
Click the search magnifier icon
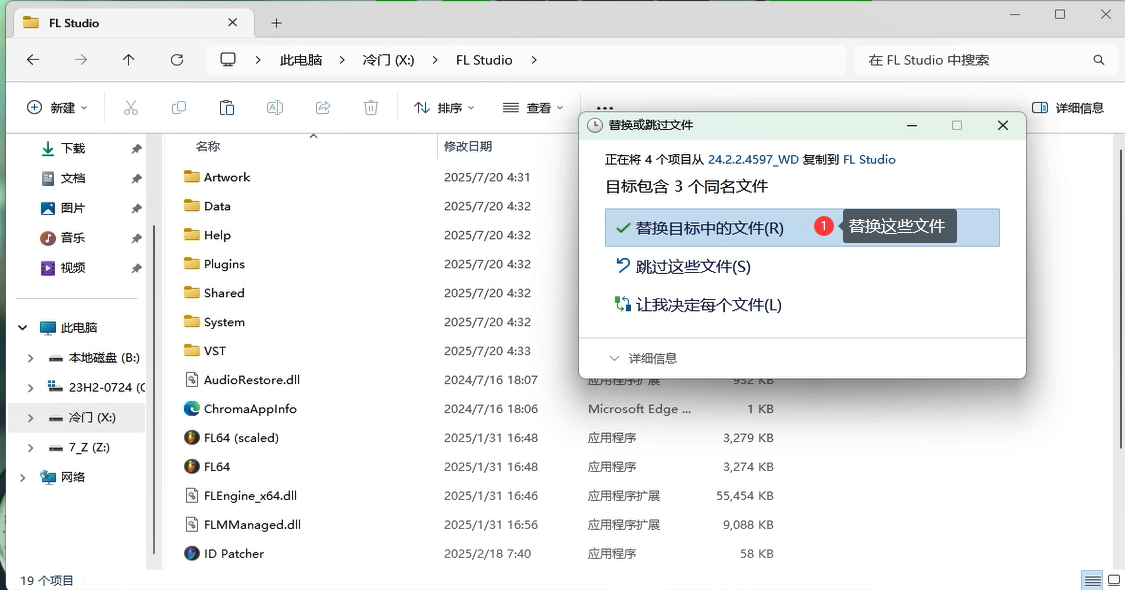pyautogui.click(x=1098, y=60)
